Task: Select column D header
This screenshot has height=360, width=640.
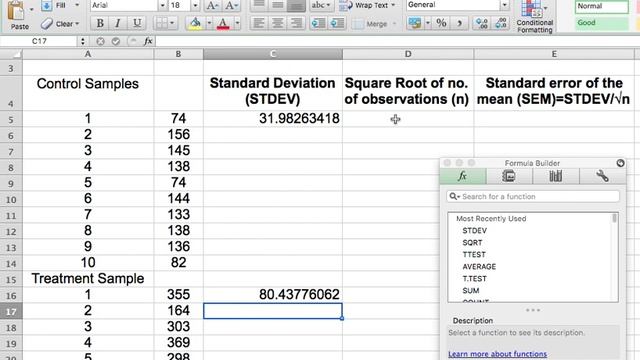Action: click(x=408, y=54)
